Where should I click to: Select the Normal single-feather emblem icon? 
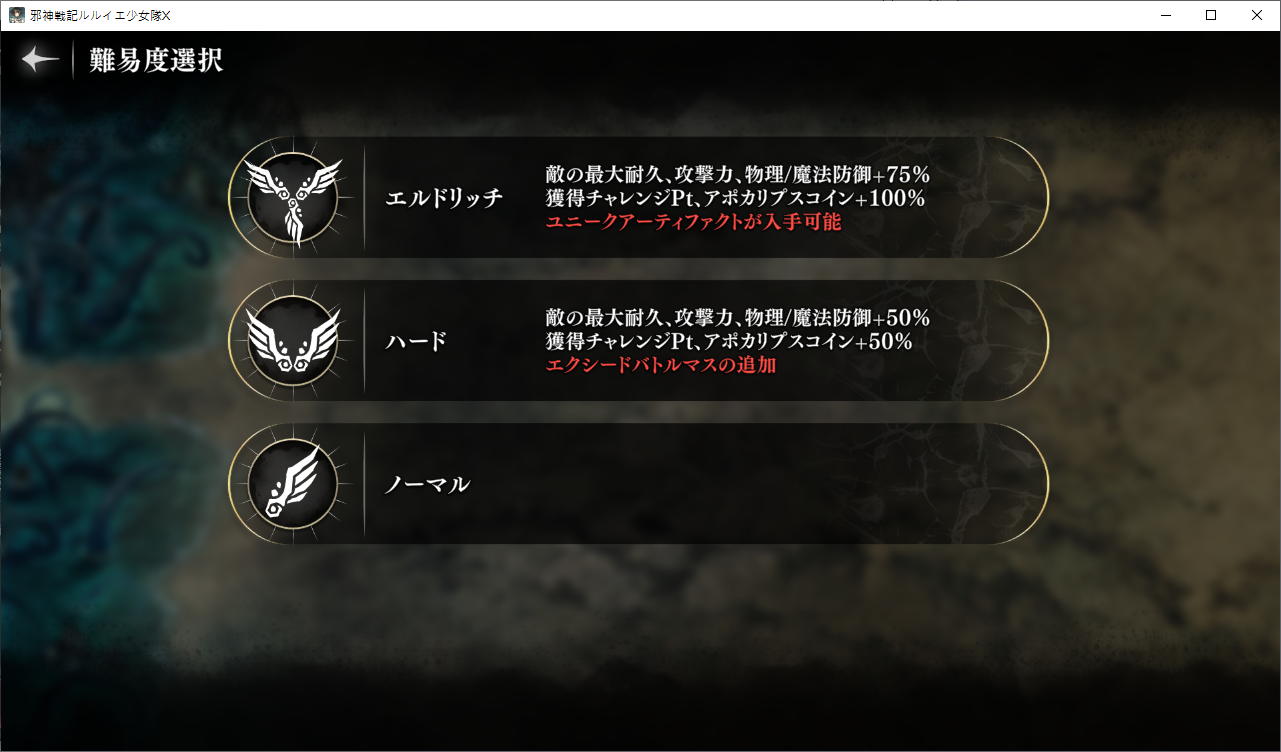coord(293,484)
